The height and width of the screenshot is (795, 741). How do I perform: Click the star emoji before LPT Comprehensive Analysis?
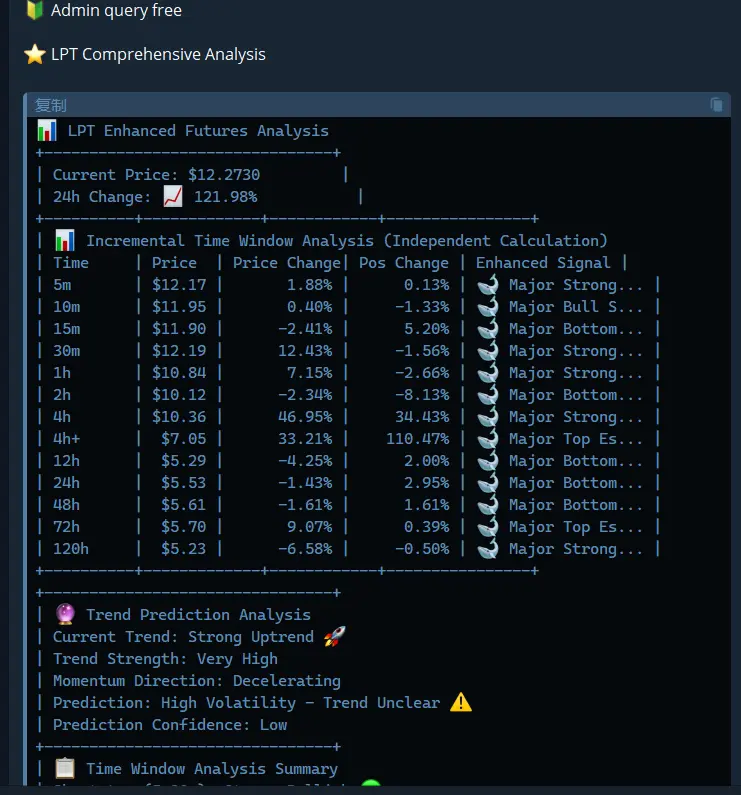(x=35, y=54)
